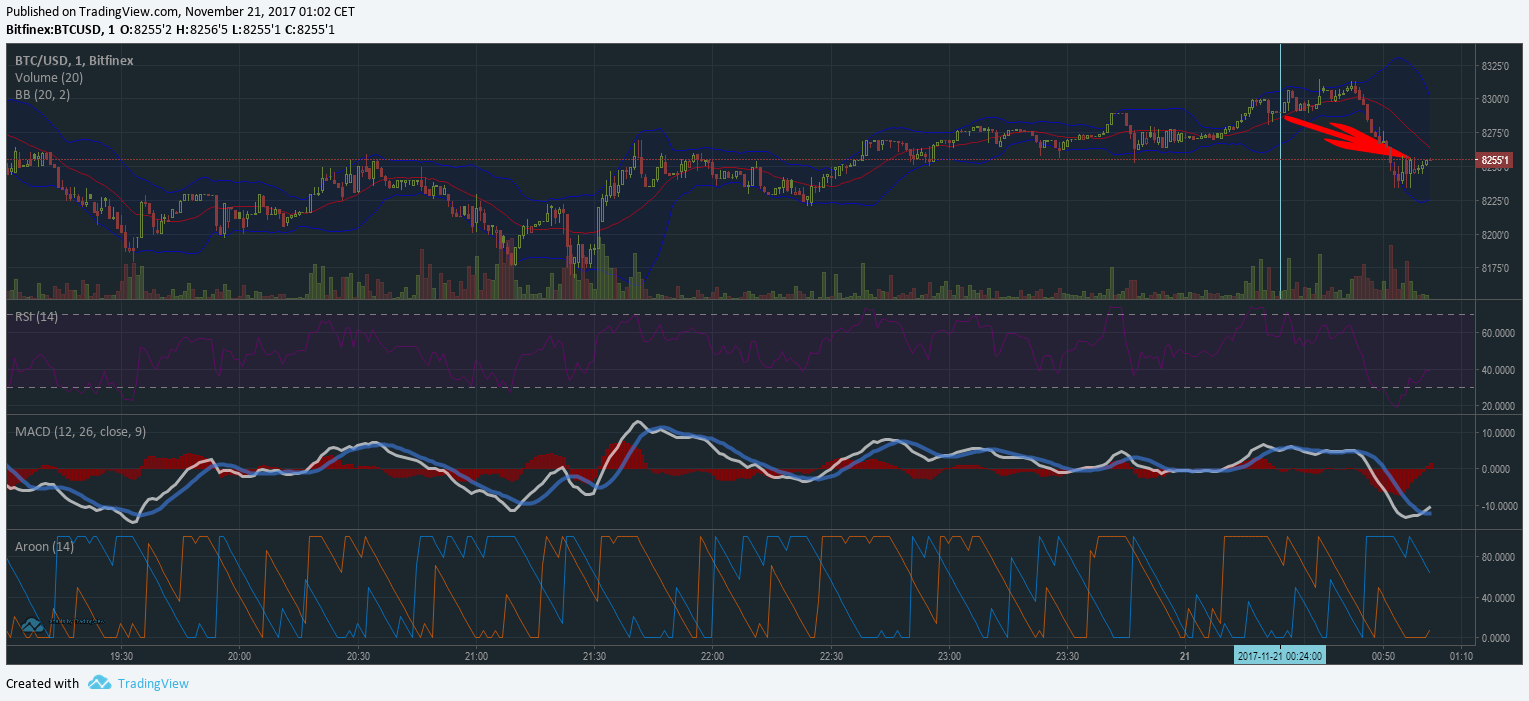This screenshot has height=701, width=1529.
Task: Click the TradingView cloud logo icon
Action: [x=99, y=683]
